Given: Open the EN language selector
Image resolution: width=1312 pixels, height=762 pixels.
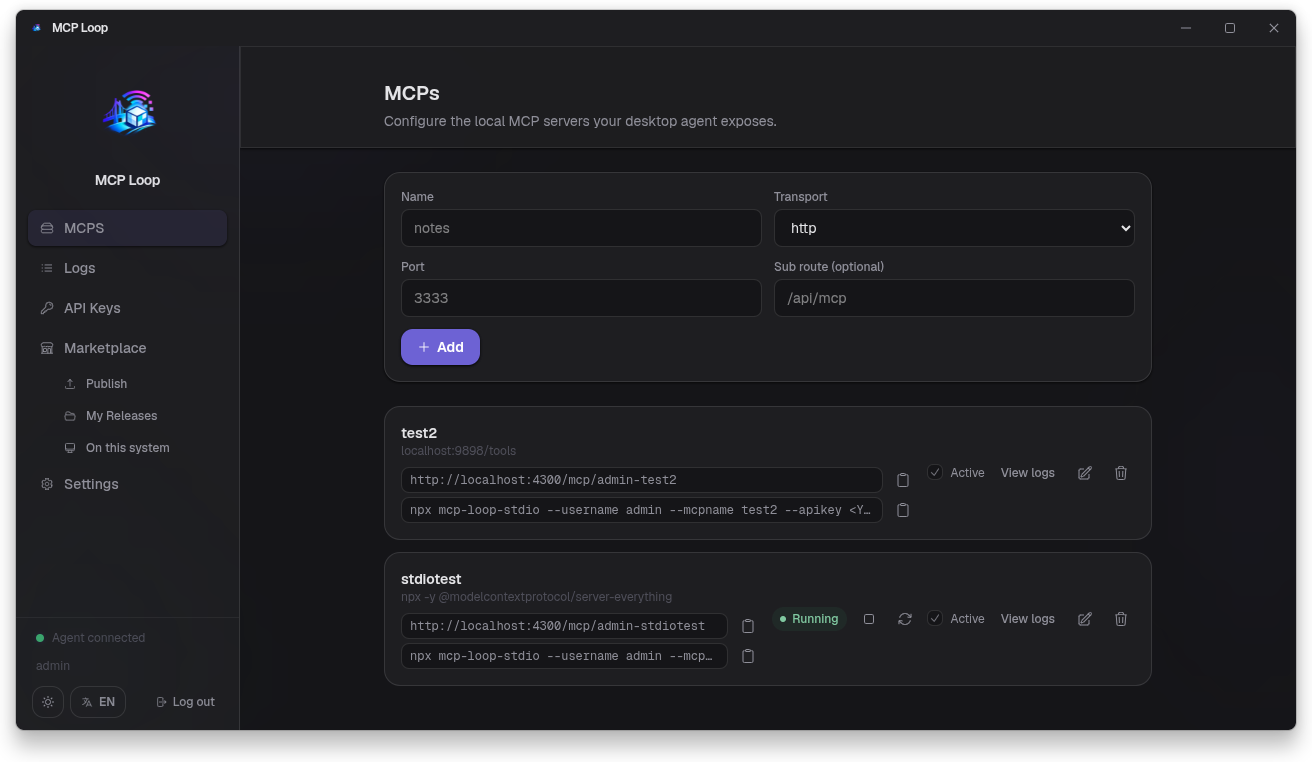Looking at the screenshot, I should (98, 702).
